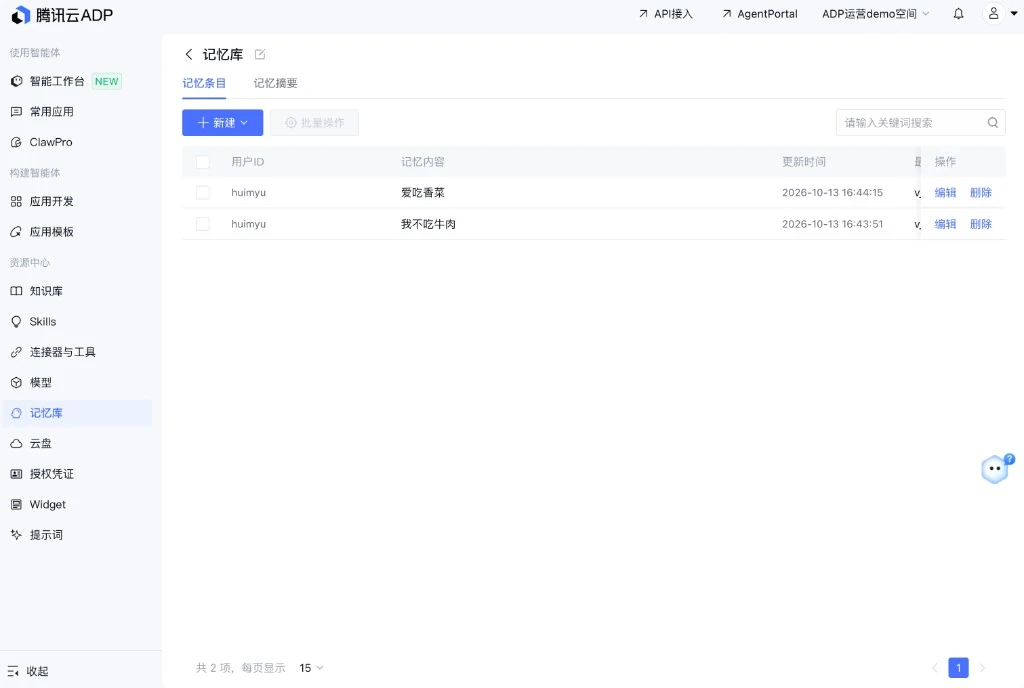This screenshot has height=688, width=1024.
Task: Switch to the 记忆摘要 tab
Action: (276, 83)
